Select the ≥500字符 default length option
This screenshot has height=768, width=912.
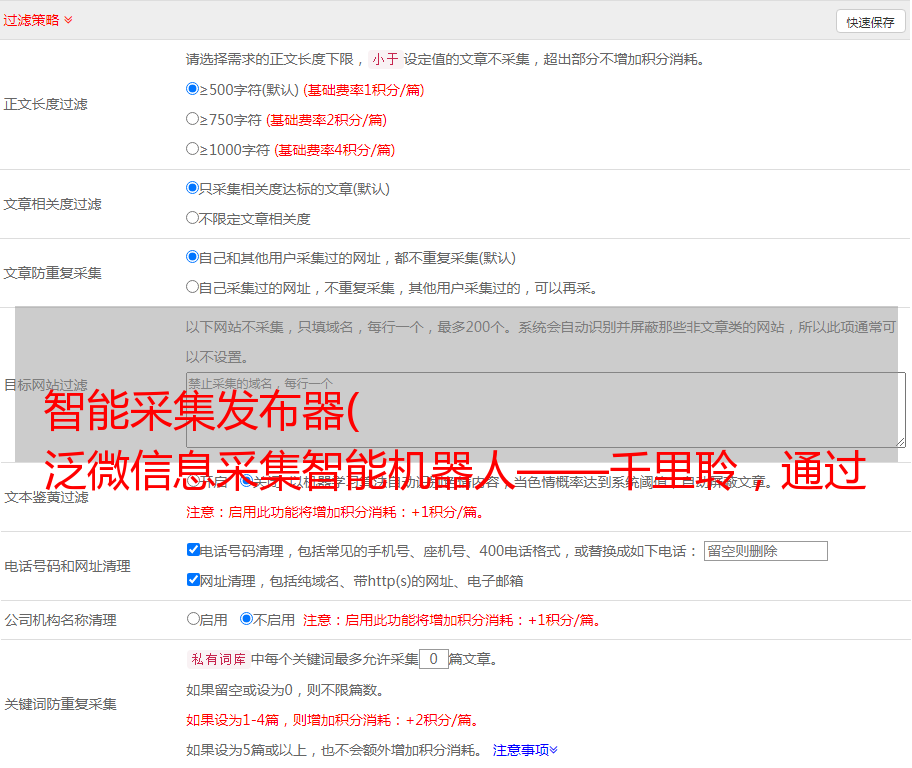(193, 89)
